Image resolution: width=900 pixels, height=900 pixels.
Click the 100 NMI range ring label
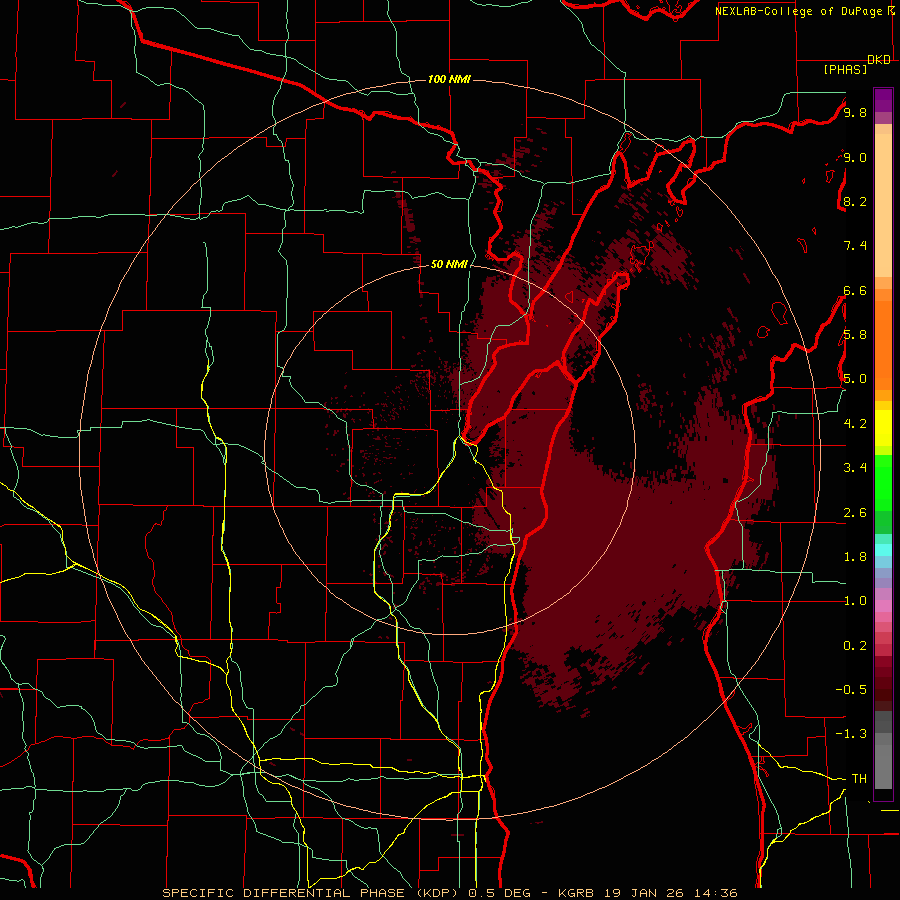point(449,79)
